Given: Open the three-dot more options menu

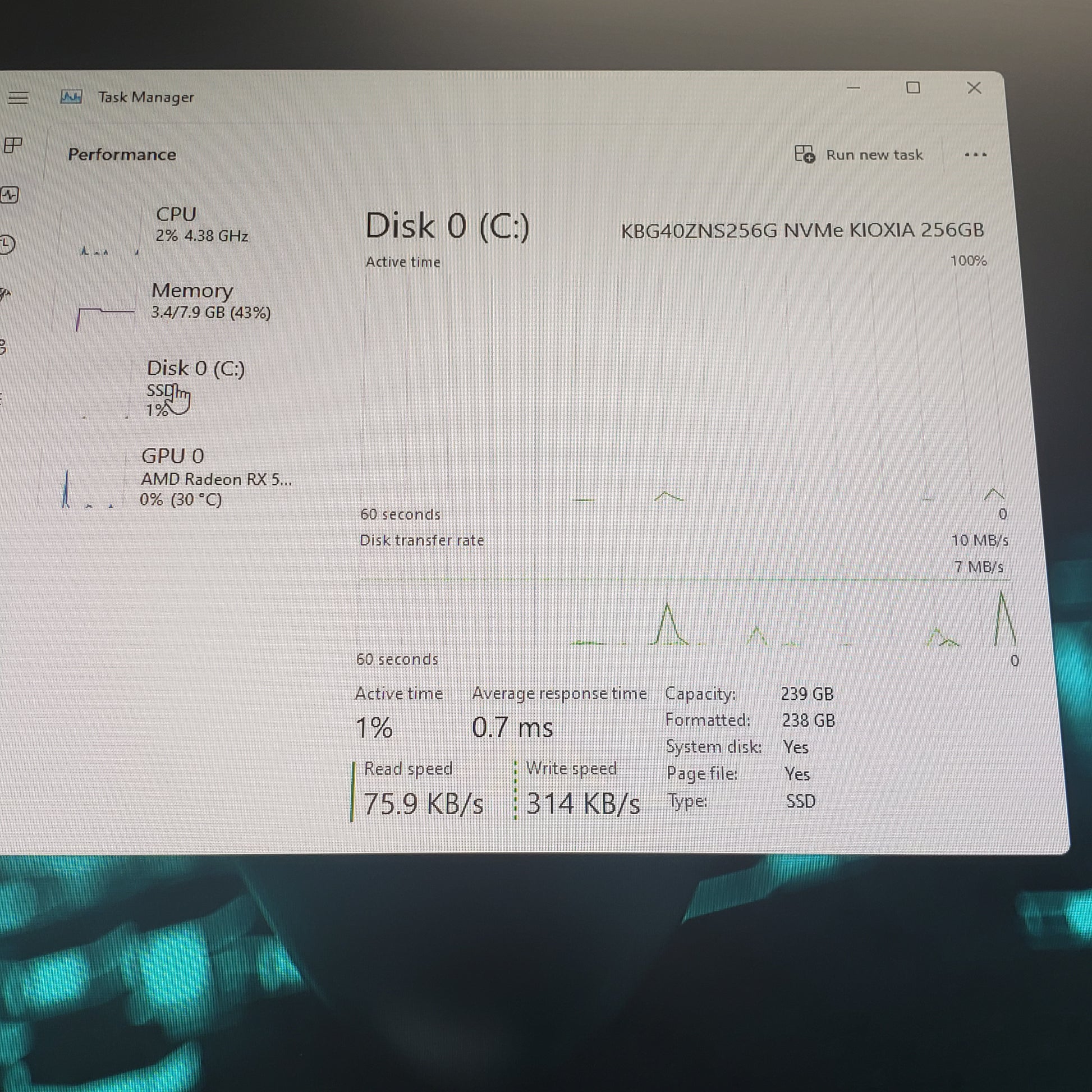Looking at the screenshot, I should pos(976,154).
